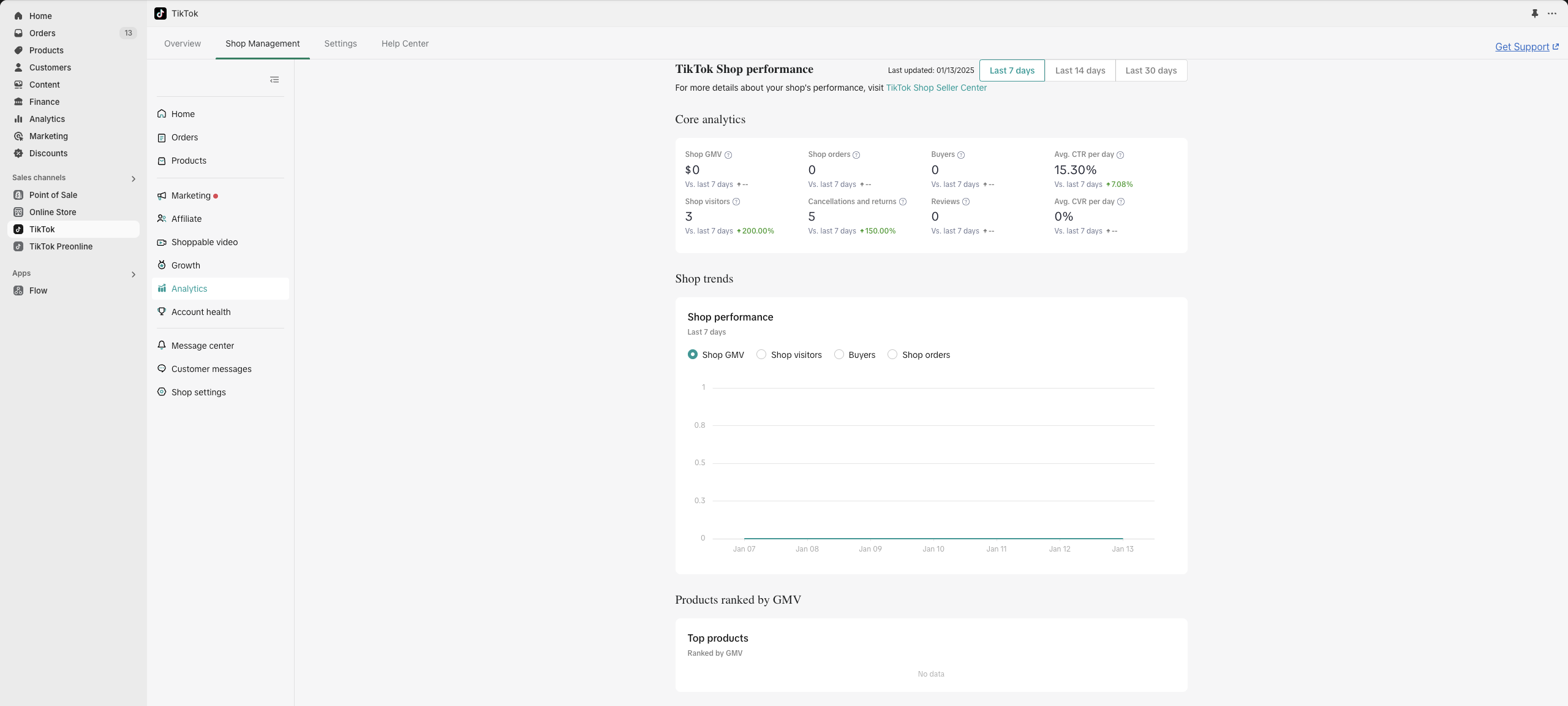Click the Avg. CTR per day info icon

click(x=1120, y=155)
